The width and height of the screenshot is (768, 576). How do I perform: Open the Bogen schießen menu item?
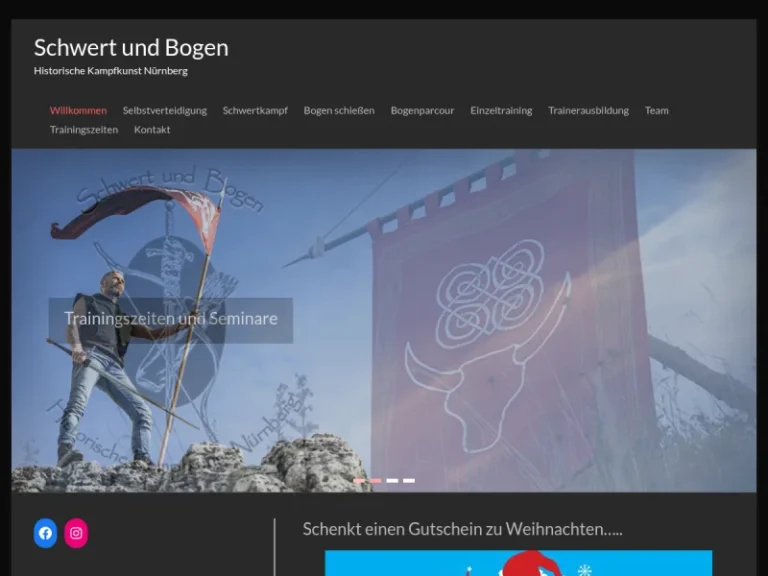(x=339, y=110)
